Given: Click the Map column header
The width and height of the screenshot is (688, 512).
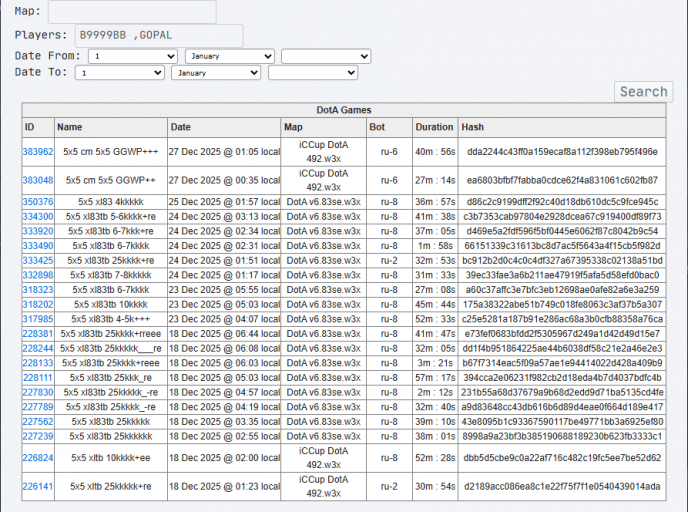Looking at the screenshot, I should pos(323,127).
